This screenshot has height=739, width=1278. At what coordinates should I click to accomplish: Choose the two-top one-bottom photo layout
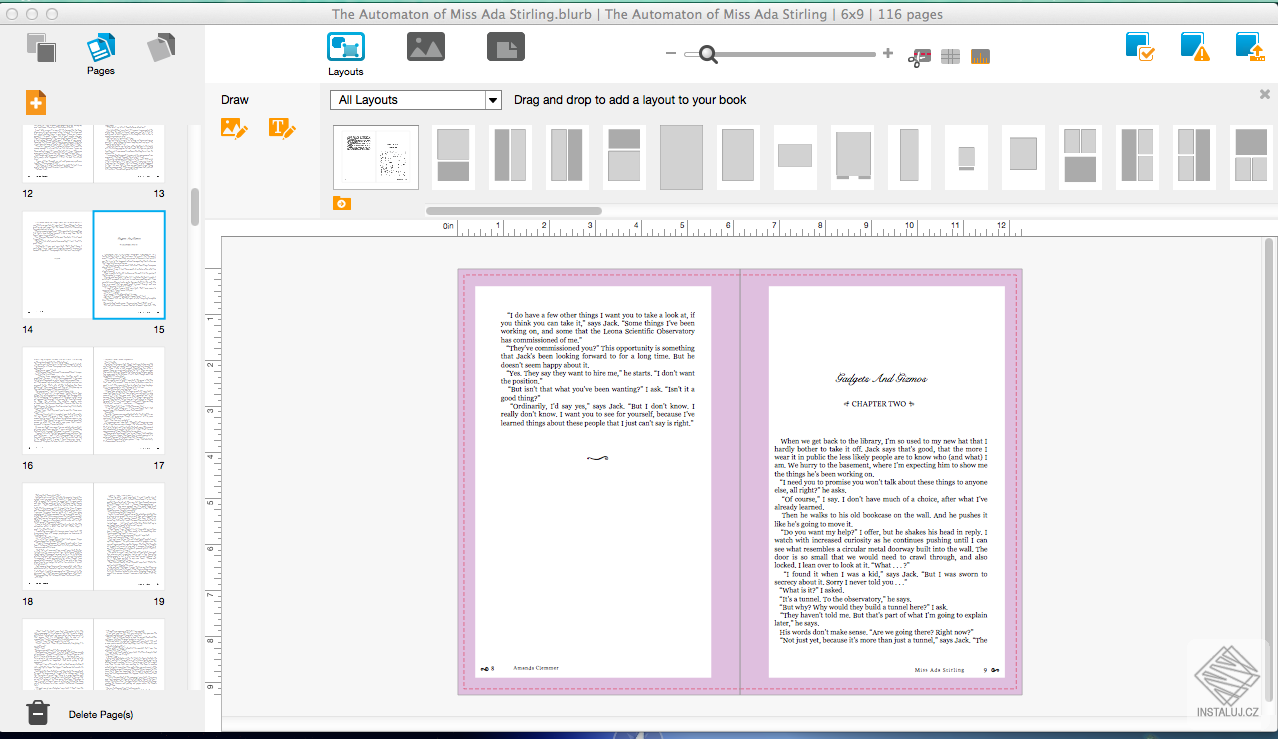pyautogui.click(x=1080, y=157)
